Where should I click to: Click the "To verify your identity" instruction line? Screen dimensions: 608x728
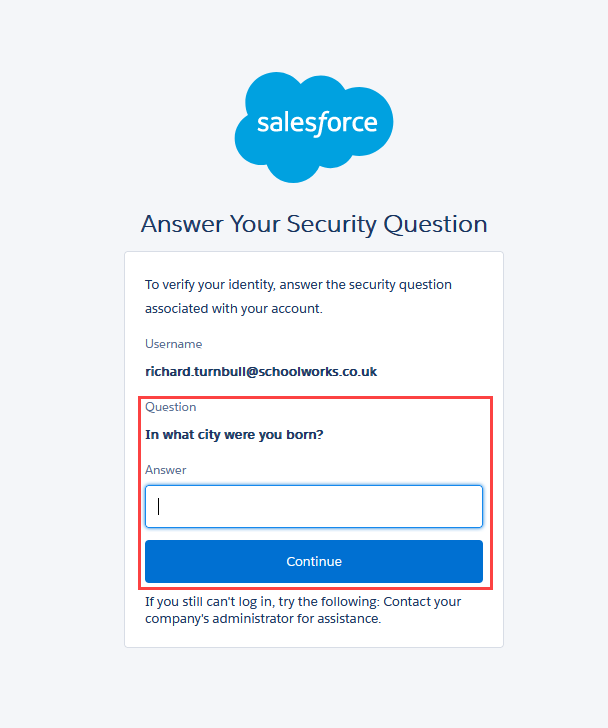298,285
